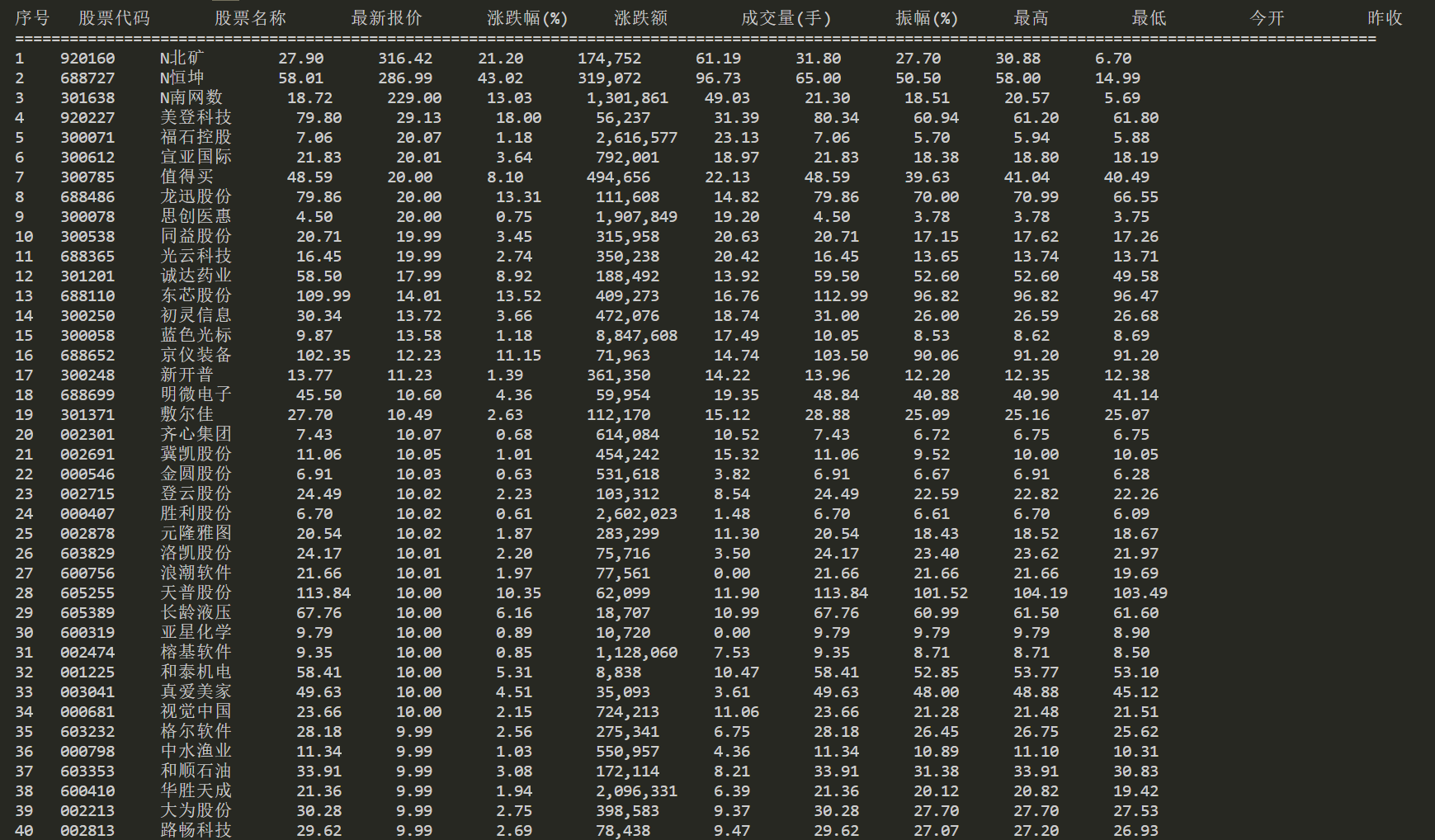
Task: Select stock name 中水渔业
Action: (196, 751)
